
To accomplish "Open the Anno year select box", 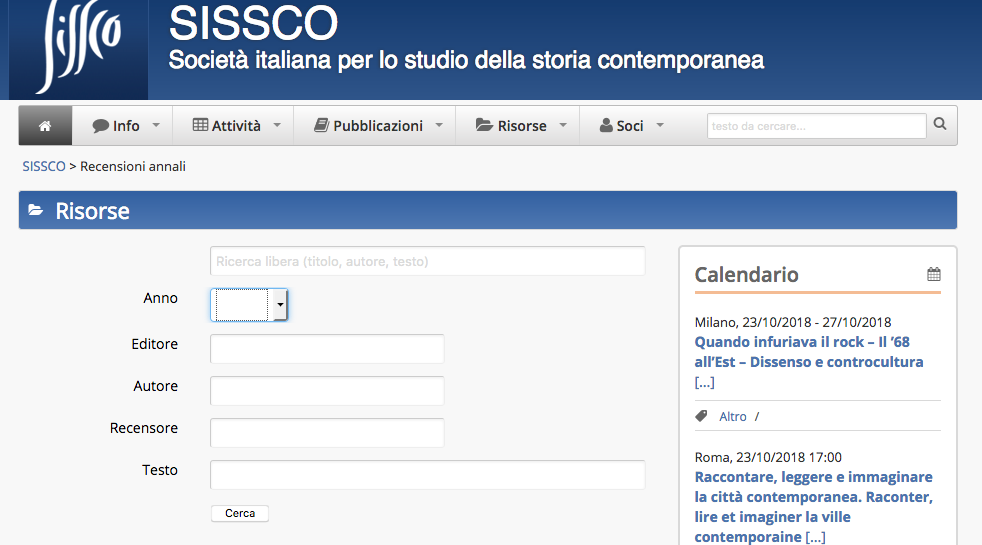I will pos(249,305).
